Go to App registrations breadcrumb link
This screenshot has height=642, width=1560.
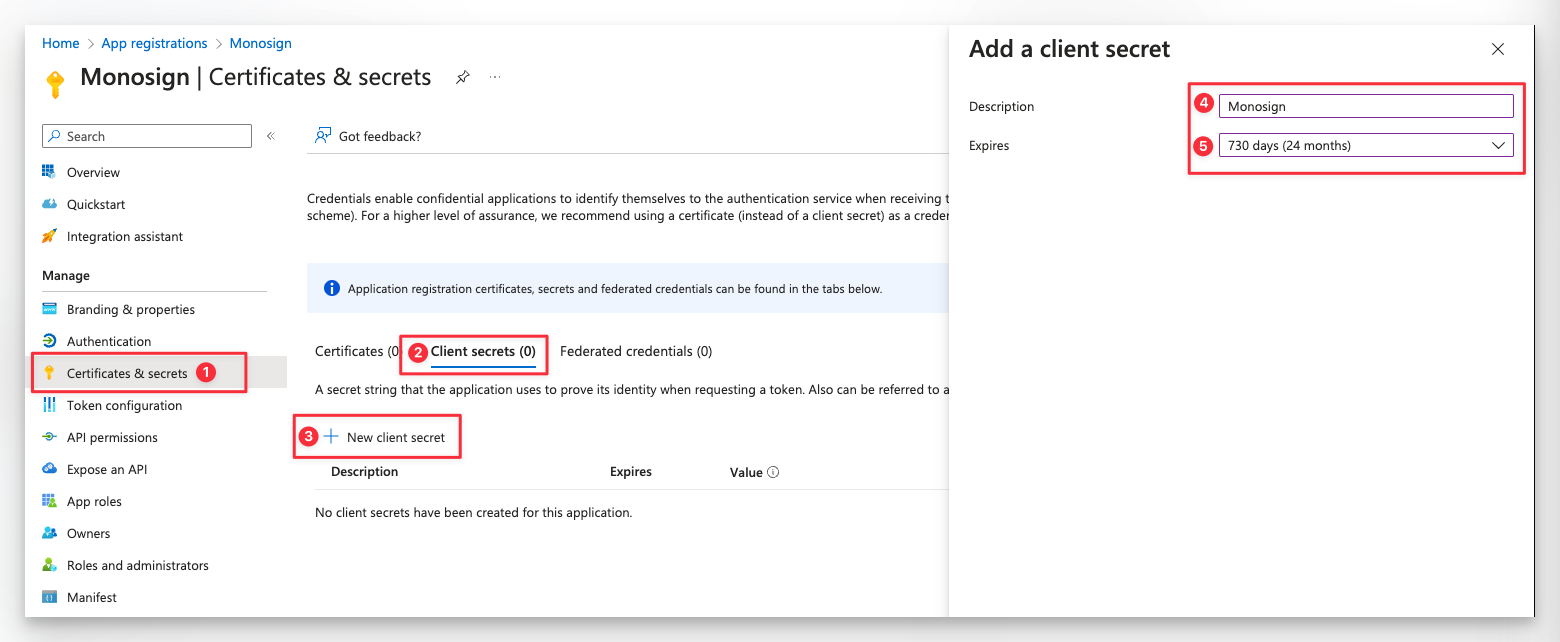154,43
